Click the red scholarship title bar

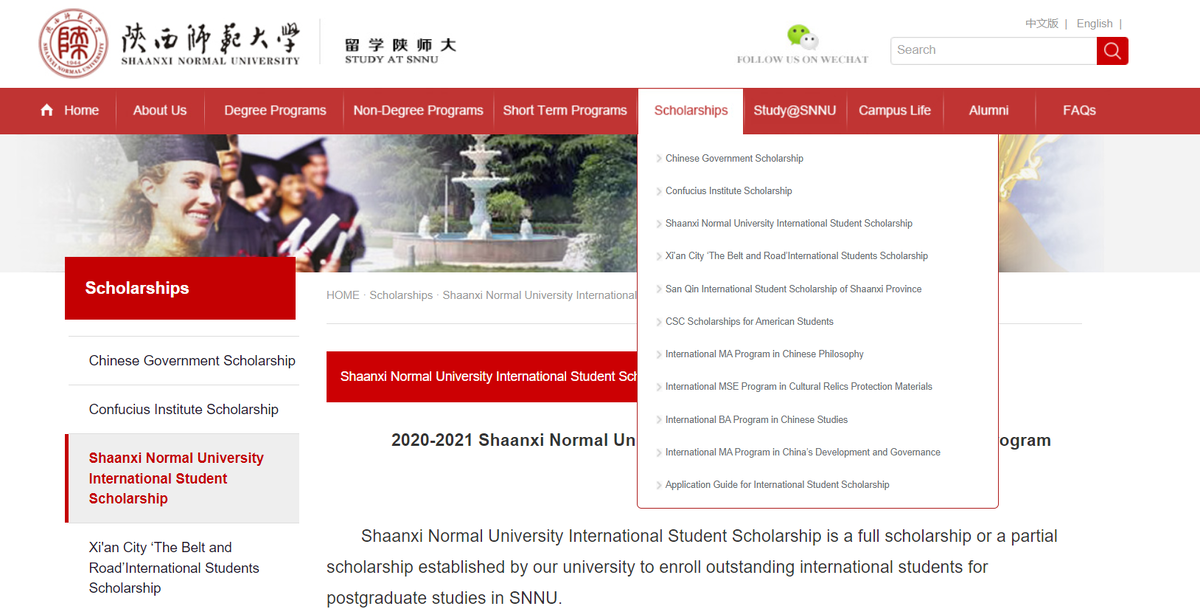[x=481, y=377]
